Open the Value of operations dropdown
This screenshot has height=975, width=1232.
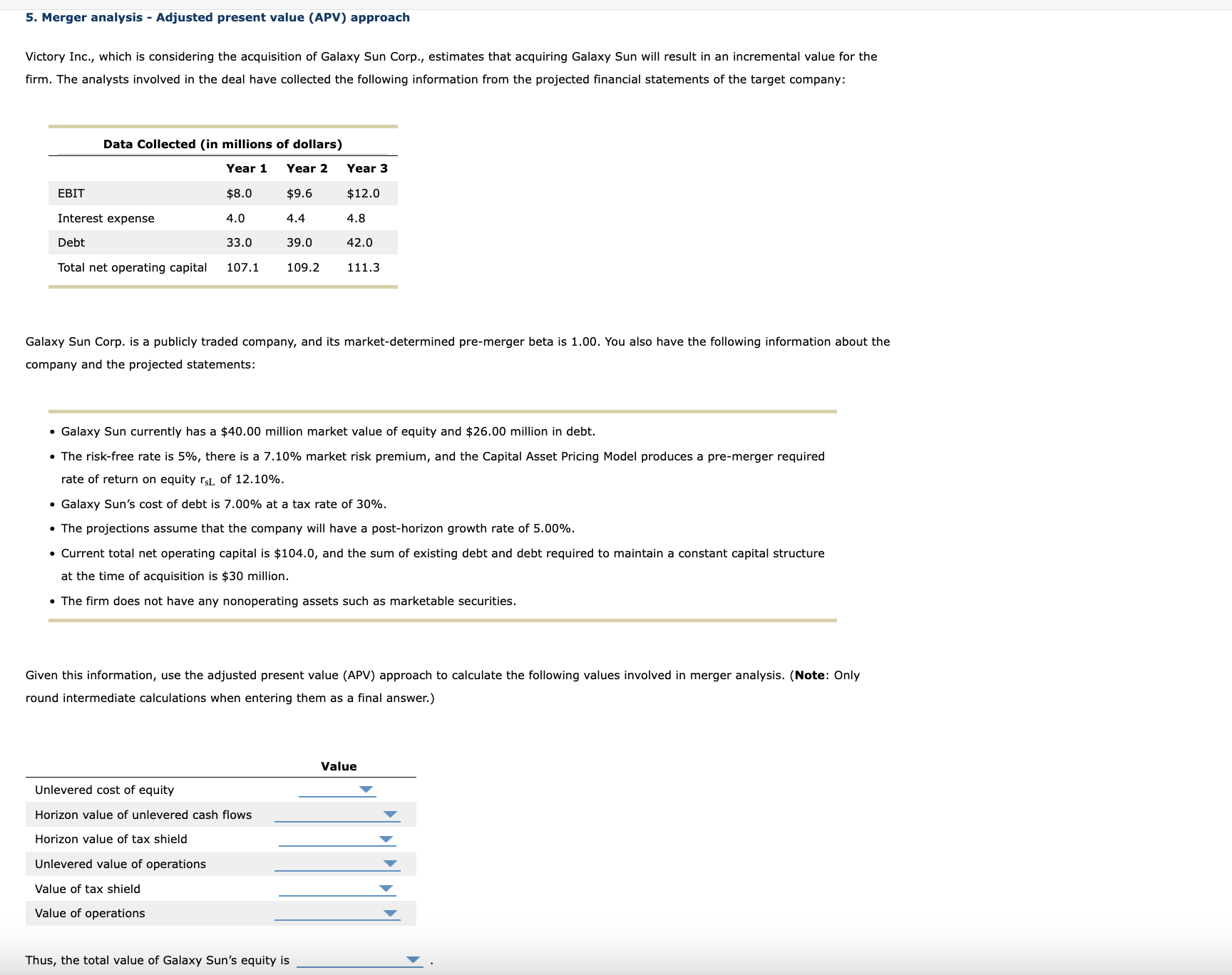(391, 913)
